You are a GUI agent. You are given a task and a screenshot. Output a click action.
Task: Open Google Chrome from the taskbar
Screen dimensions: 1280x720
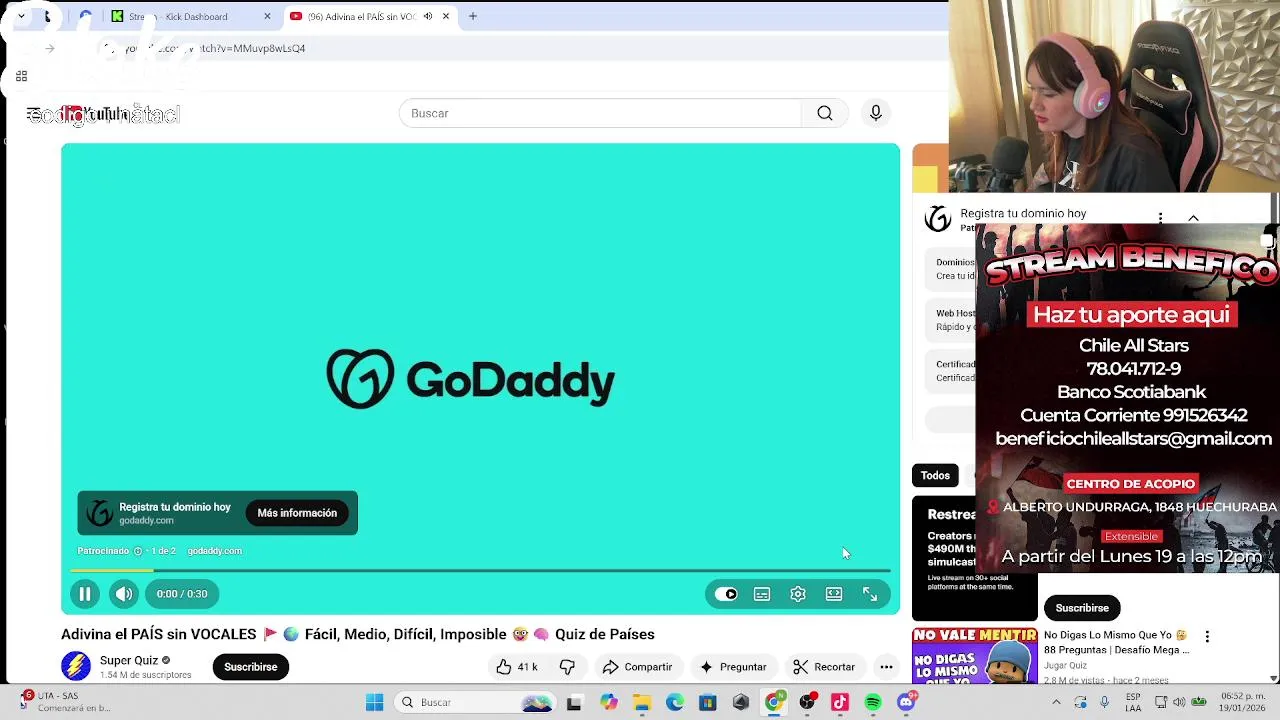(774, 703)
